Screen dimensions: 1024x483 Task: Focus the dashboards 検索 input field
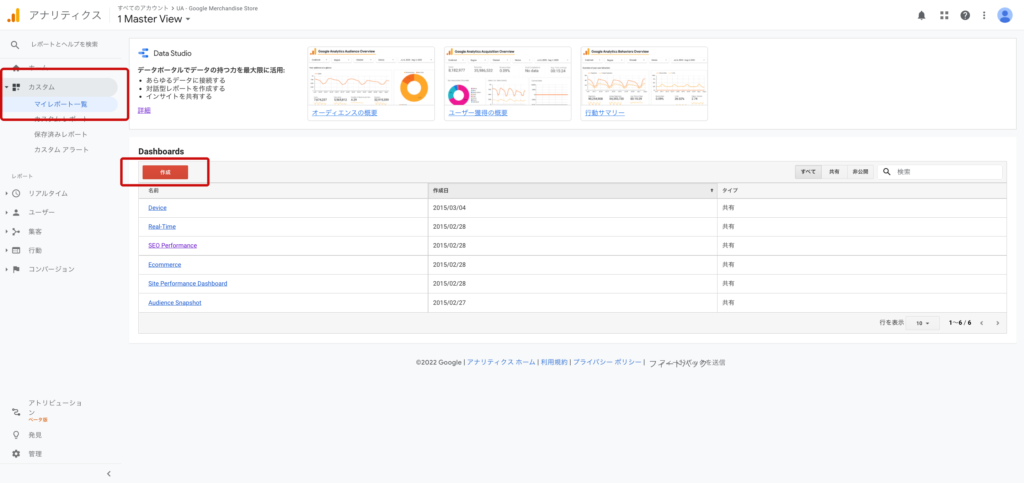(x=947, y=172)
